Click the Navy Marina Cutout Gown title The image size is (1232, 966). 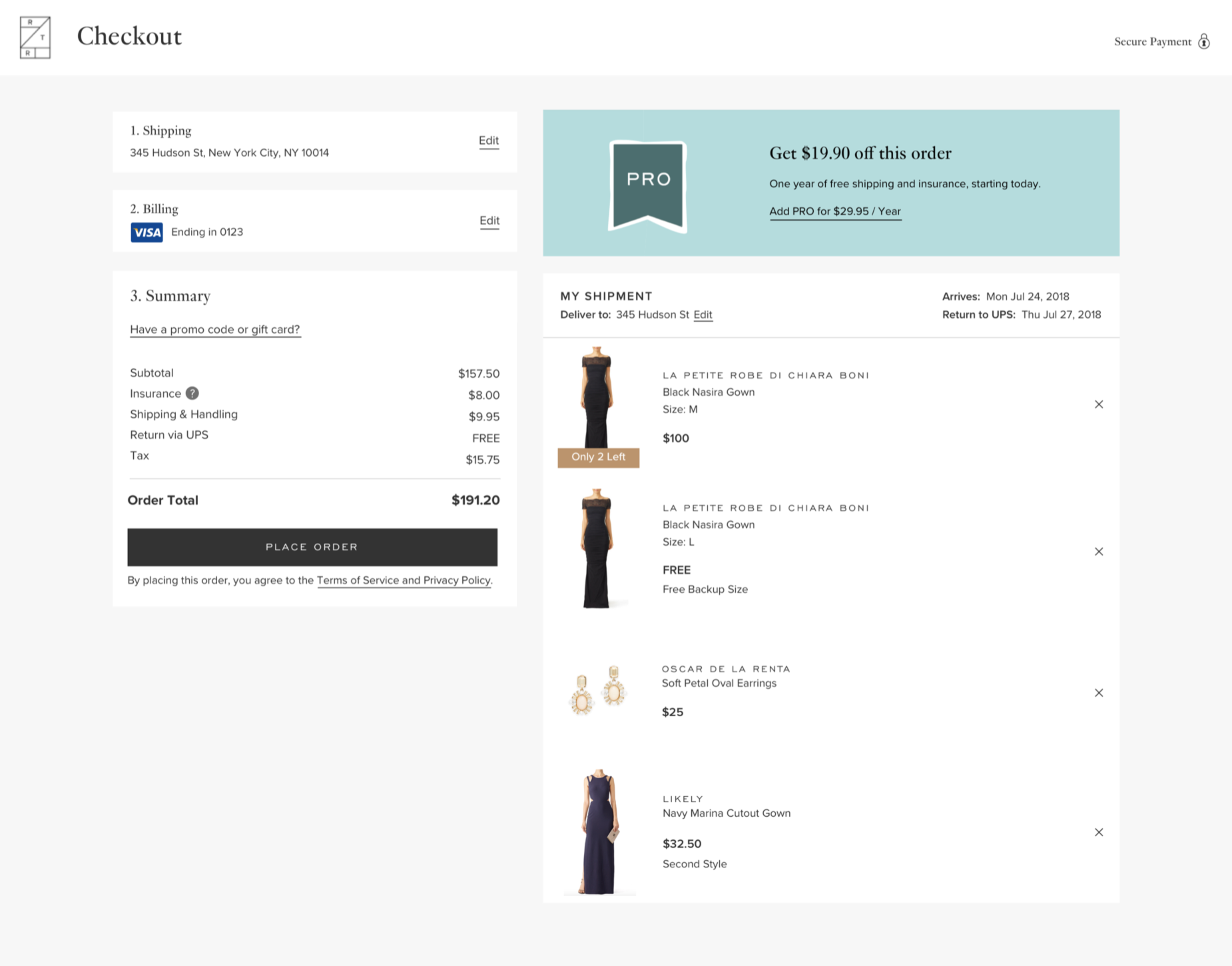pos(727,813)
